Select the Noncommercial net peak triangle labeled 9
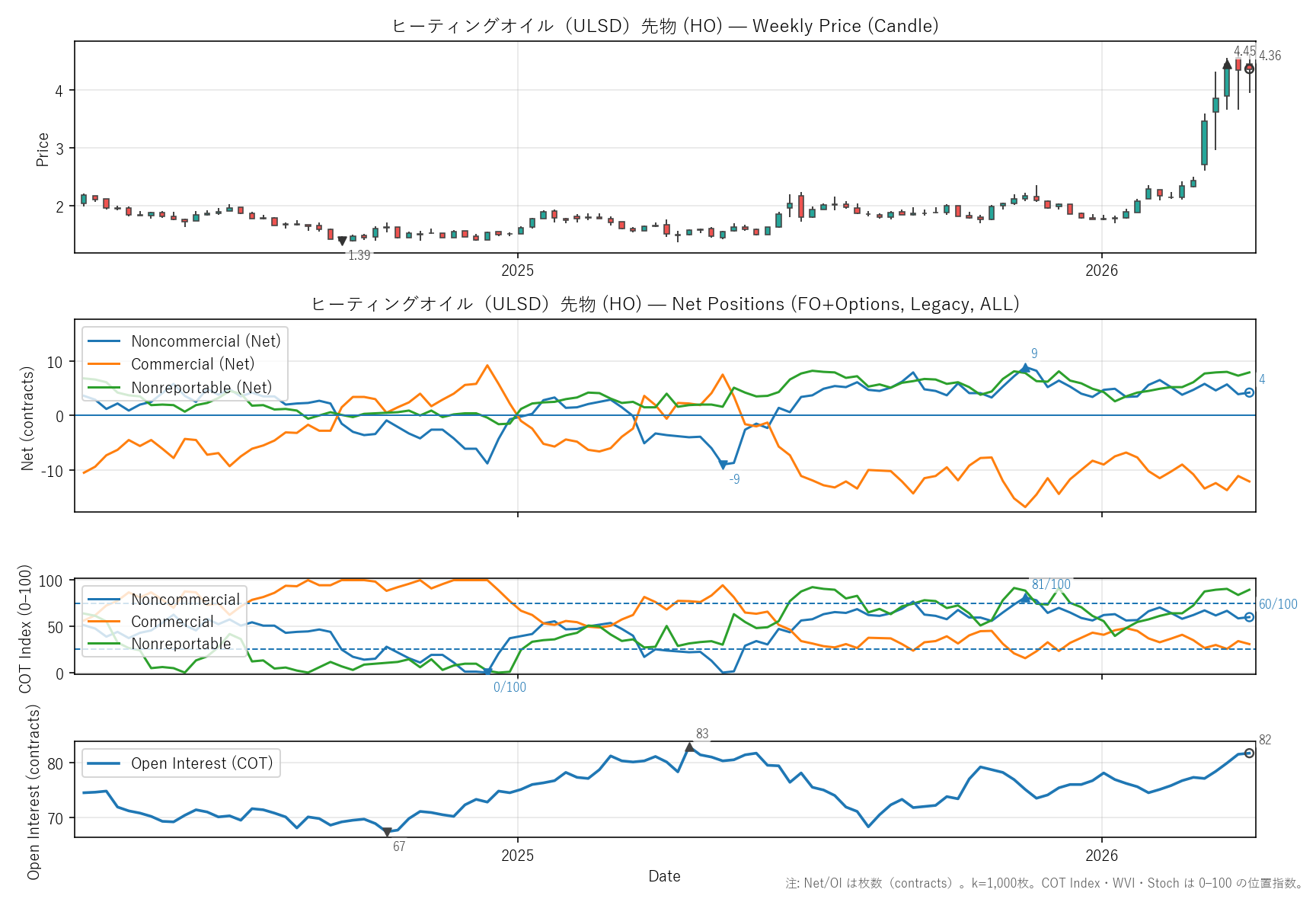Image resolution: width=1316 pixels, height=899 pixels. coord(1025,368)
